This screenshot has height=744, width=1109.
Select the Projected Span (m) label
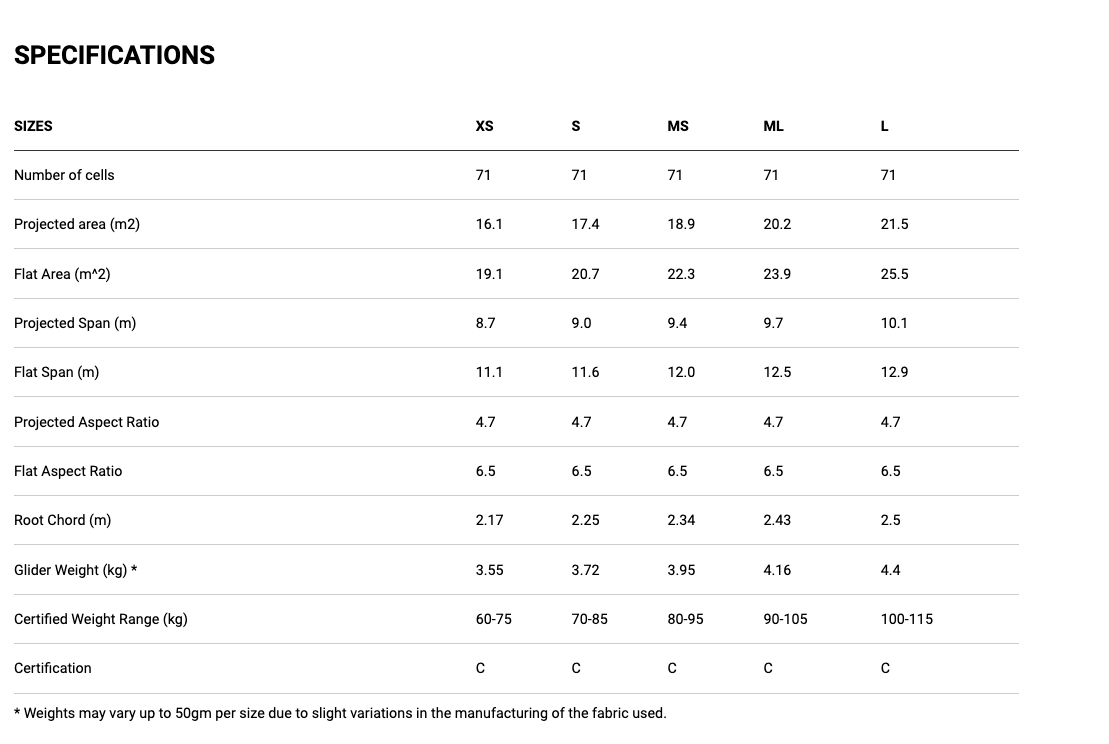coord(75,323)
